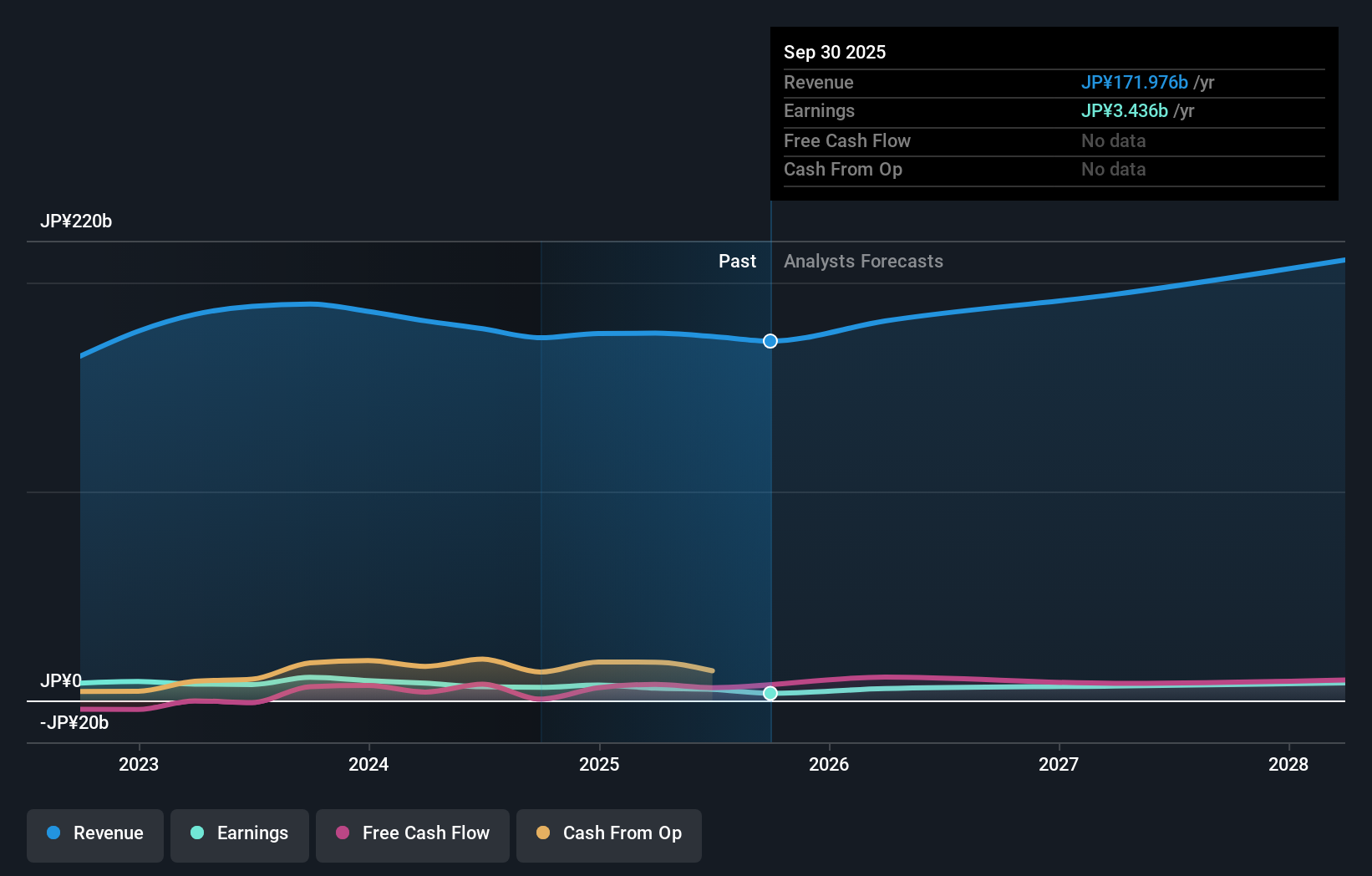Click the 2026 label on the time axis
The image size is (1372, 876).
(x=829, y=764)
